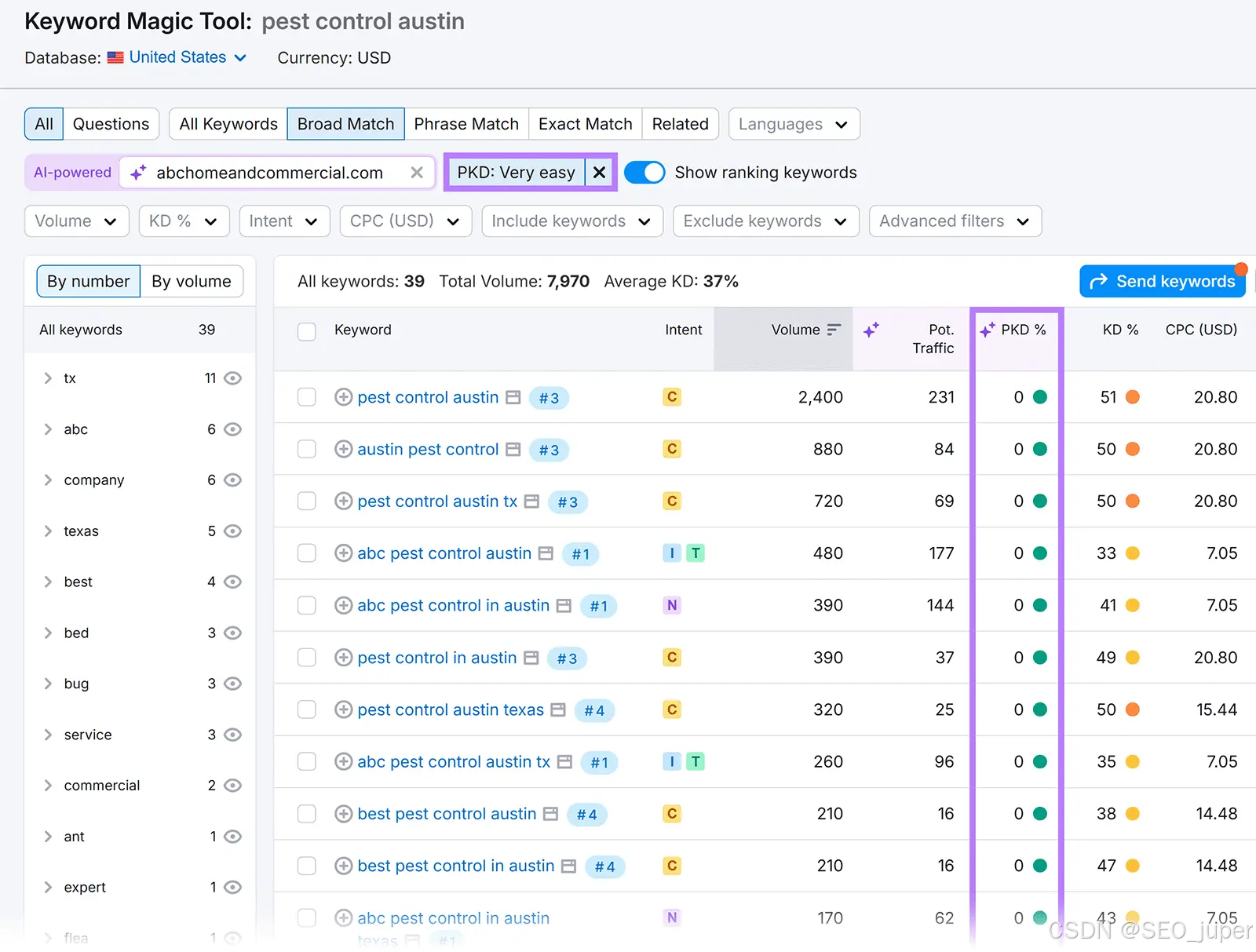This screenshot has width=1256, height=952.
Task: Click the plus icon for abc pest control austin
Action: (x=343, y=553)
